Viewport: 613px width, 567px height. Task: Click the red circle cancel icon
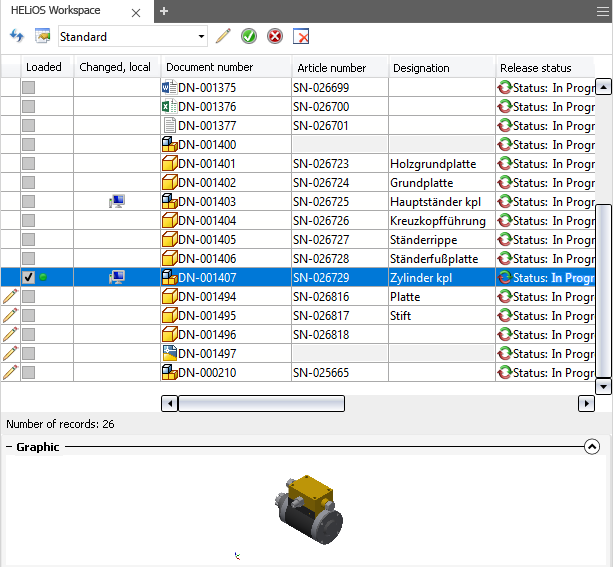274,36
